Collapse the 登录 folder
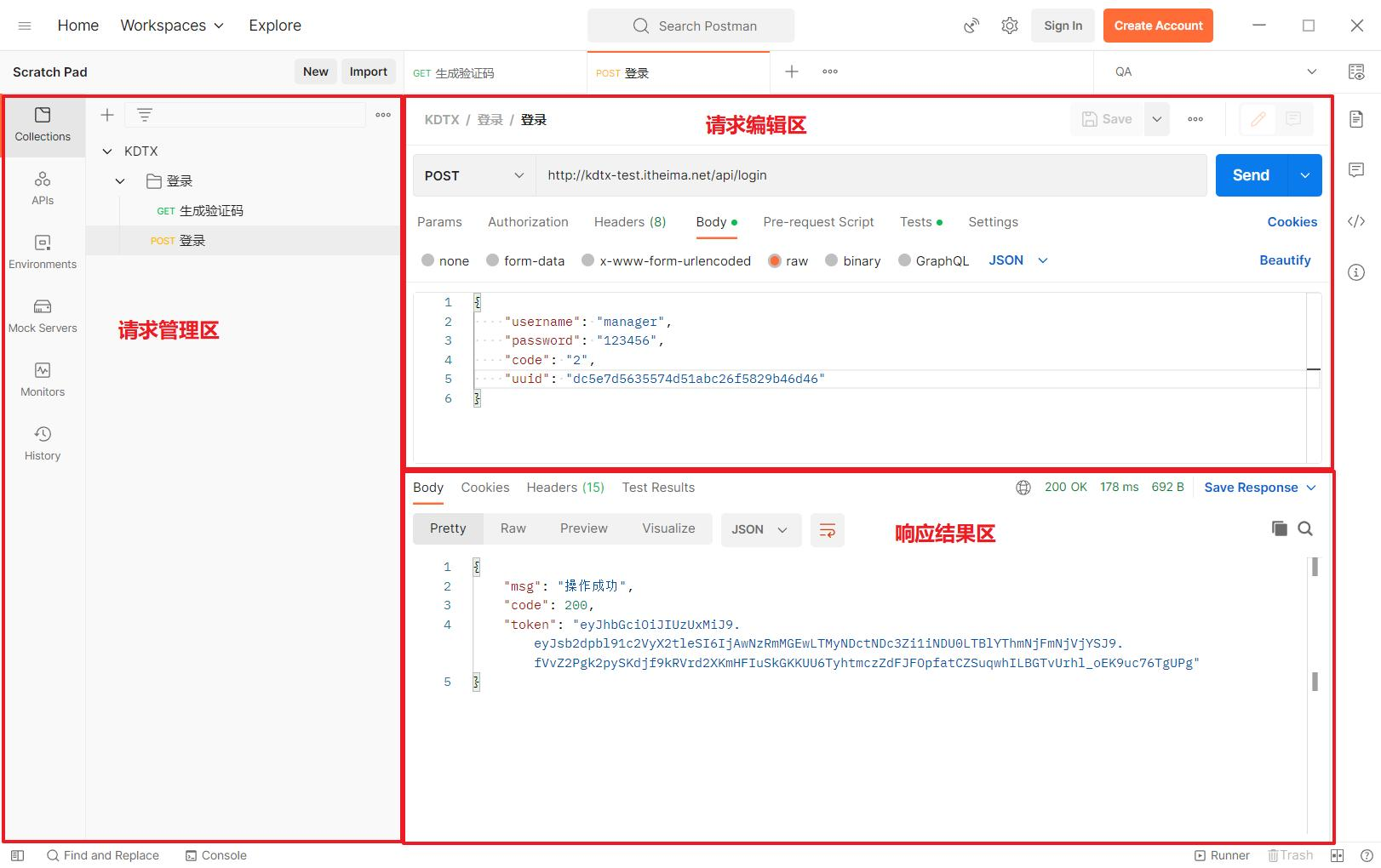This screenshot has height=868, width=1381. tap(120, 181)
